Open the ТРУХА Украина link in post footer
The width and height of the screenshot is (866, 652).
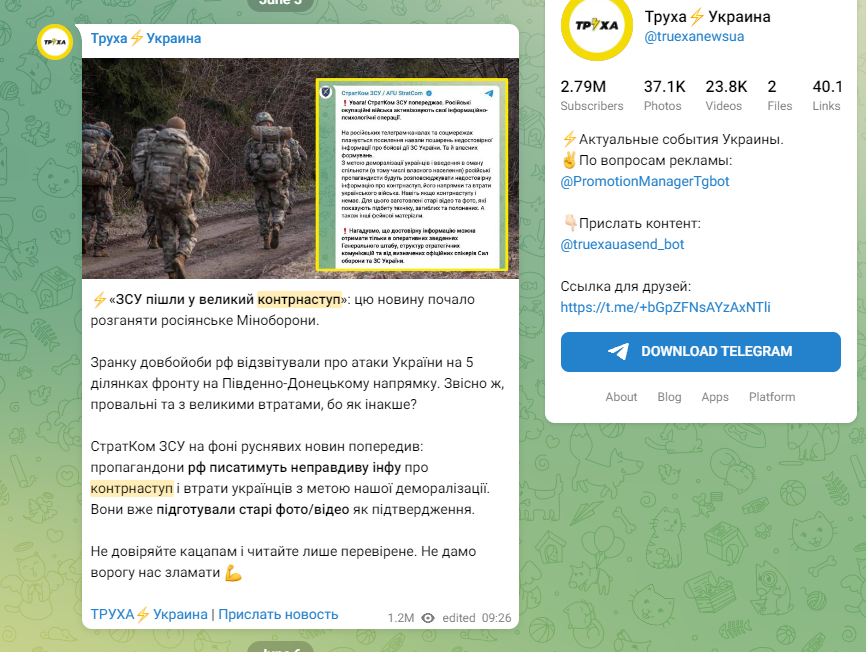pos(149,614)
